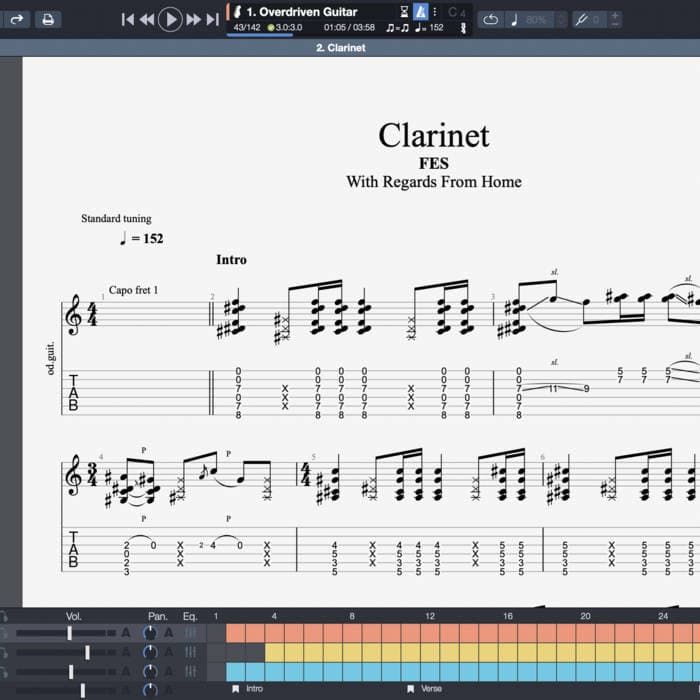Screen dimensions: 700x700
Task: Click the album text 'With Regards From Home'
Action: (x=434, y=182)
